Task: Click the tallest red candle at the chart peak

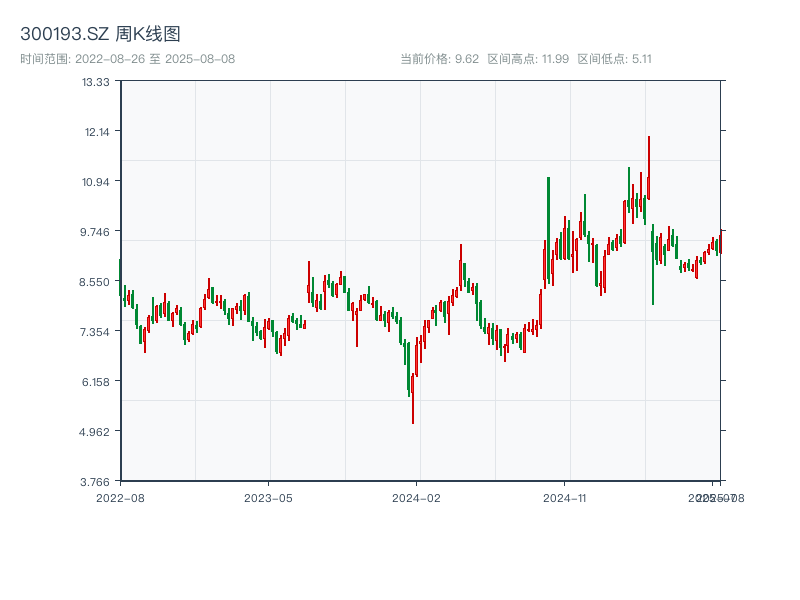Action: pos(648,165)
